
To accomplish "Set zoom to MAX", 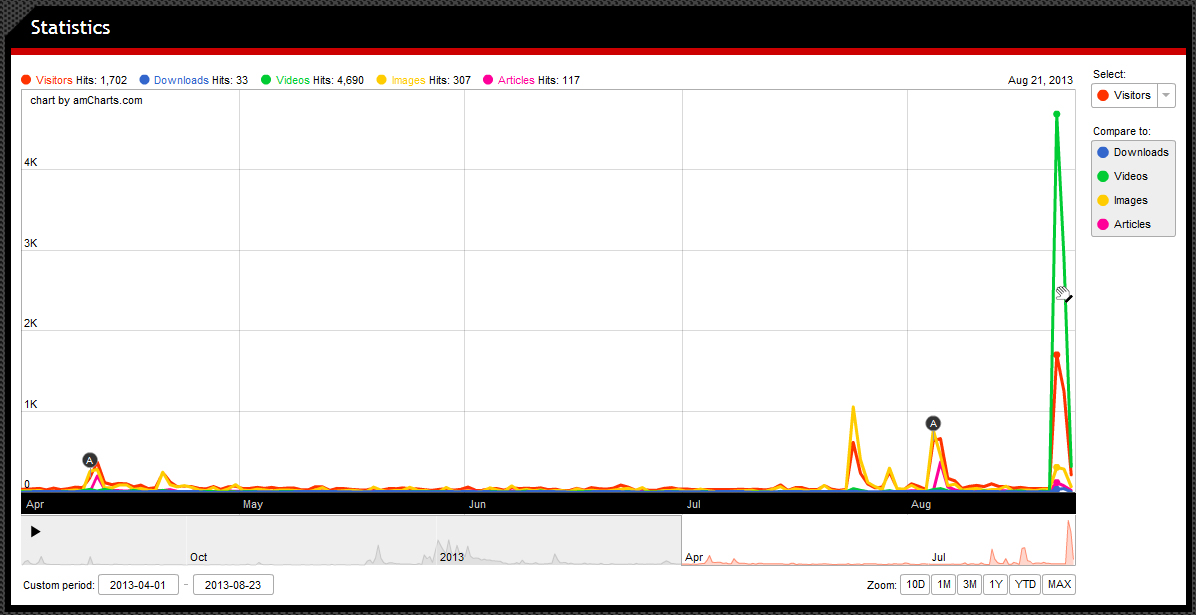I will (x=1059, y=585).
